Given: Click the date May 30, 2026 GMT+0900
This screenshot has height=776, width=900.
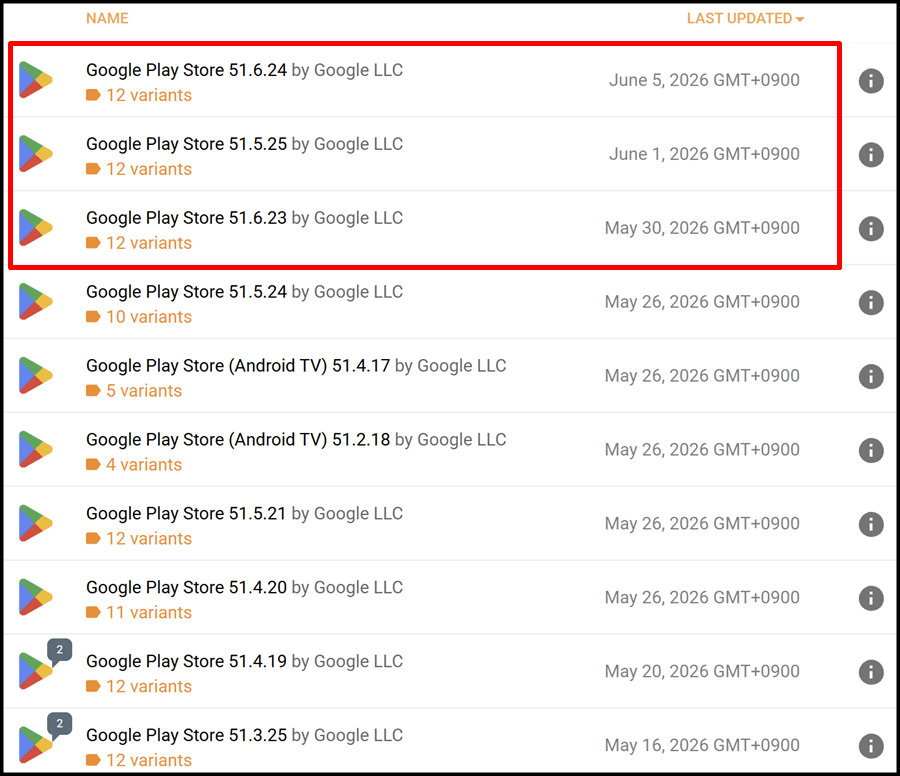Looking at the screenshot, I should [x=702, y=228].
